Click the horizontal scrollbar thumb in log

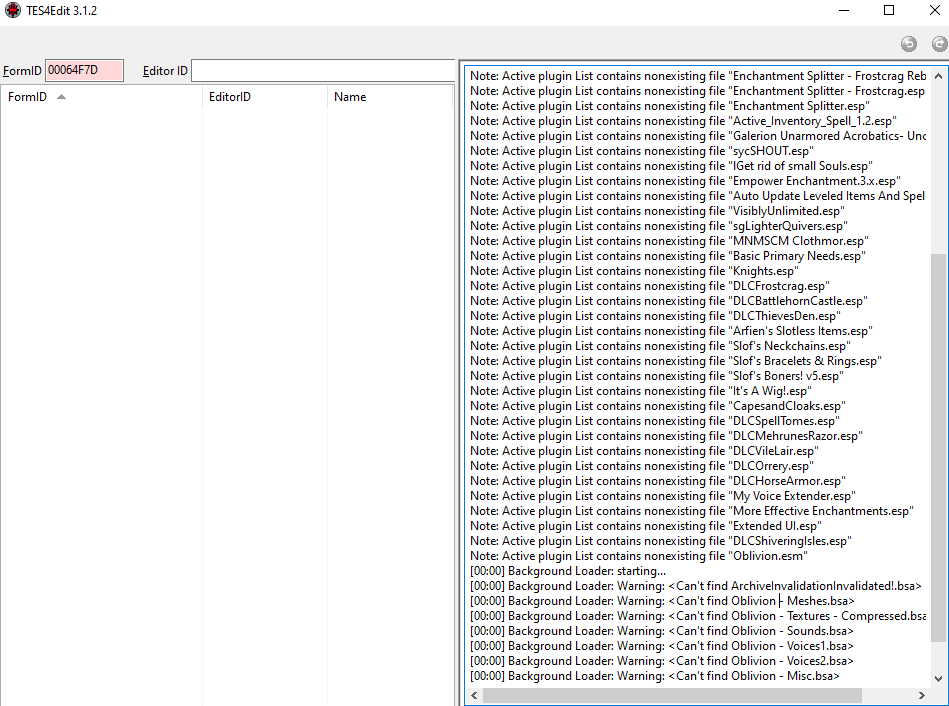click(x=690, y=694)
